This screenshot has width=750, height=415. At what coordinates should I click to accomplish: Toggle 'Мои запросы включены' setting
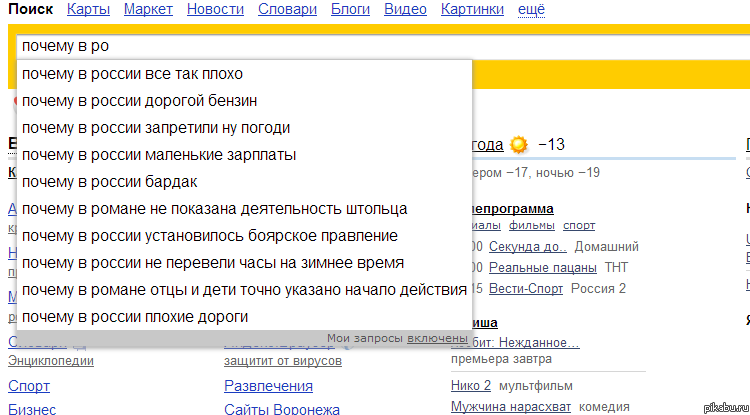tap(437, 338)
